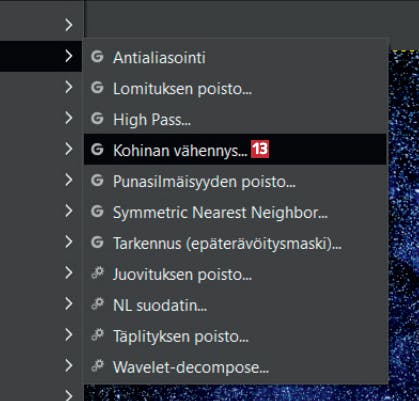Select Tarkennus (epäterävöitysmaski) menu entry
Image resolution: width=419 pixels, height=401 pixels.
click(235, 243)
